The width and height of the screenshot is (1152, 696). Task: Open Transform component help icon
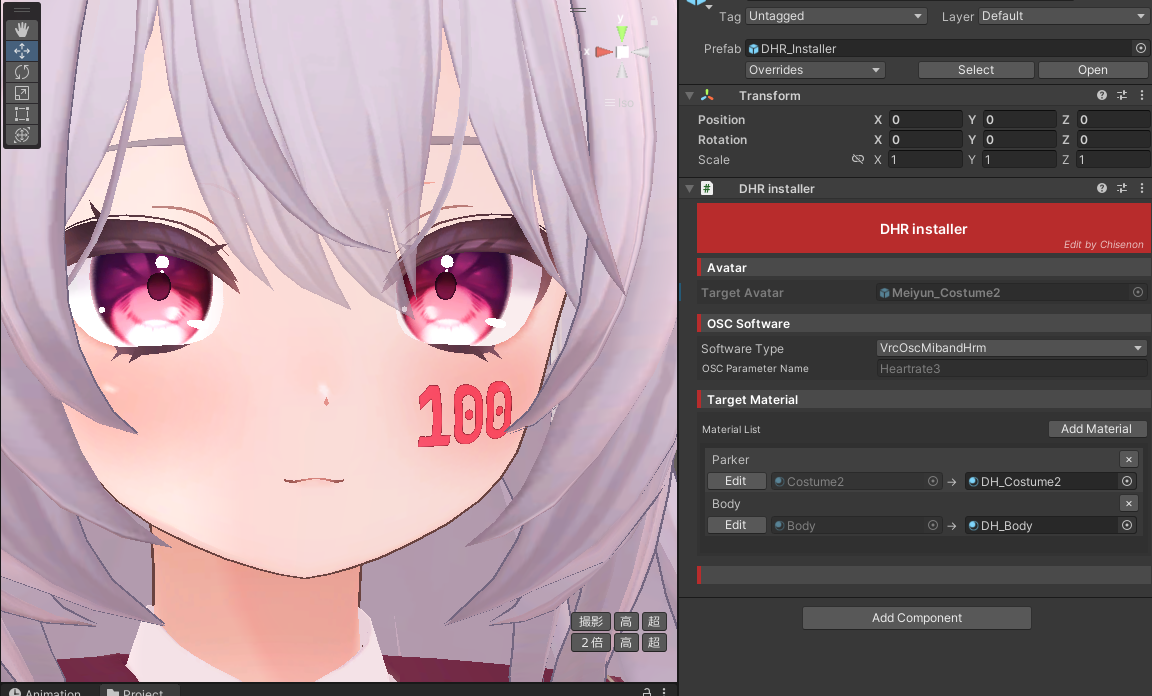[1102, 96]
